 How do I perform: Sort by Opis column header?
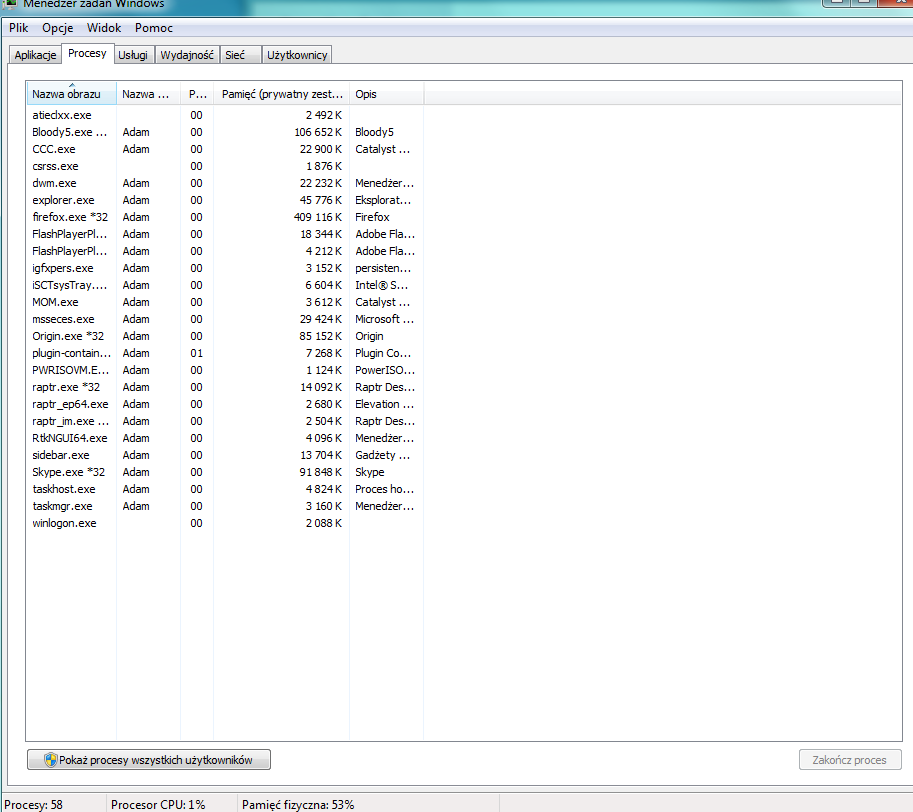click(x=387, y=94)
